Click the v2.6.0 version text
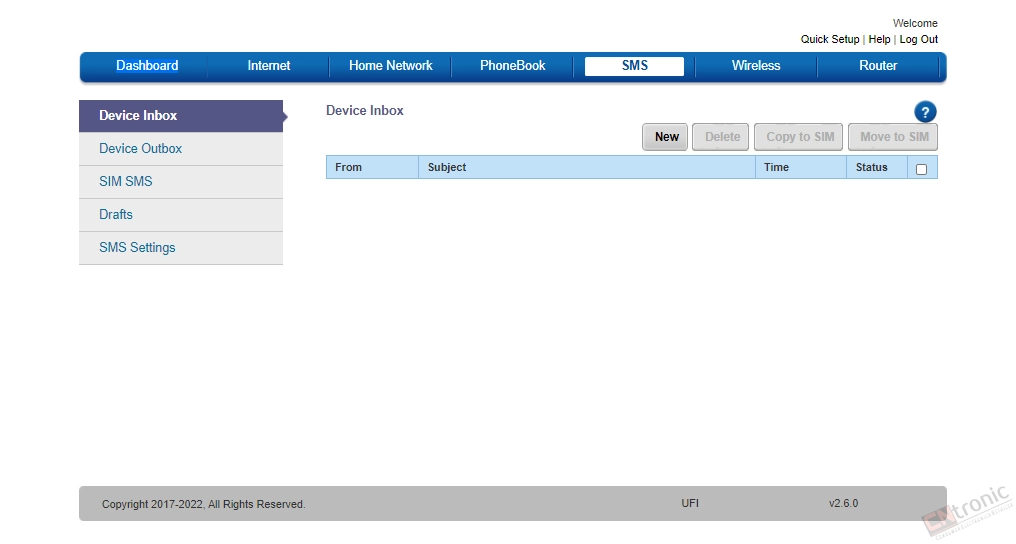Image resolution: width=1016 pixels, height=544 pixels. (843, 503)
